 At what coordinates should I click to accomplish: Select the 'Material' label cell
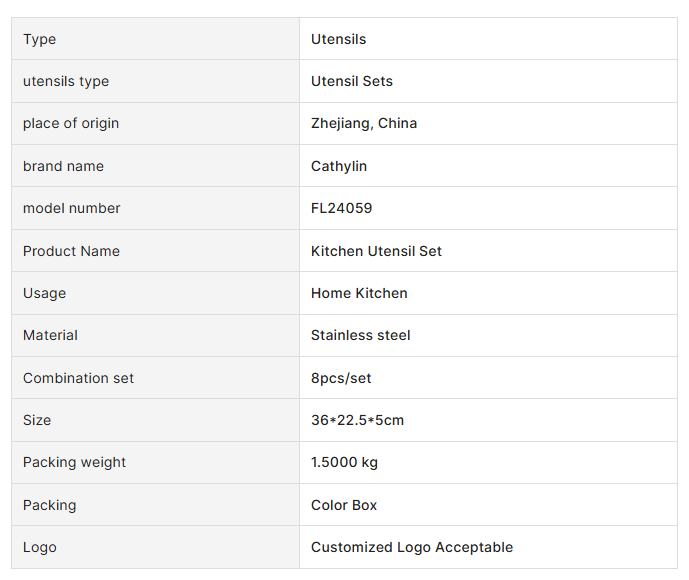(50, 335)
